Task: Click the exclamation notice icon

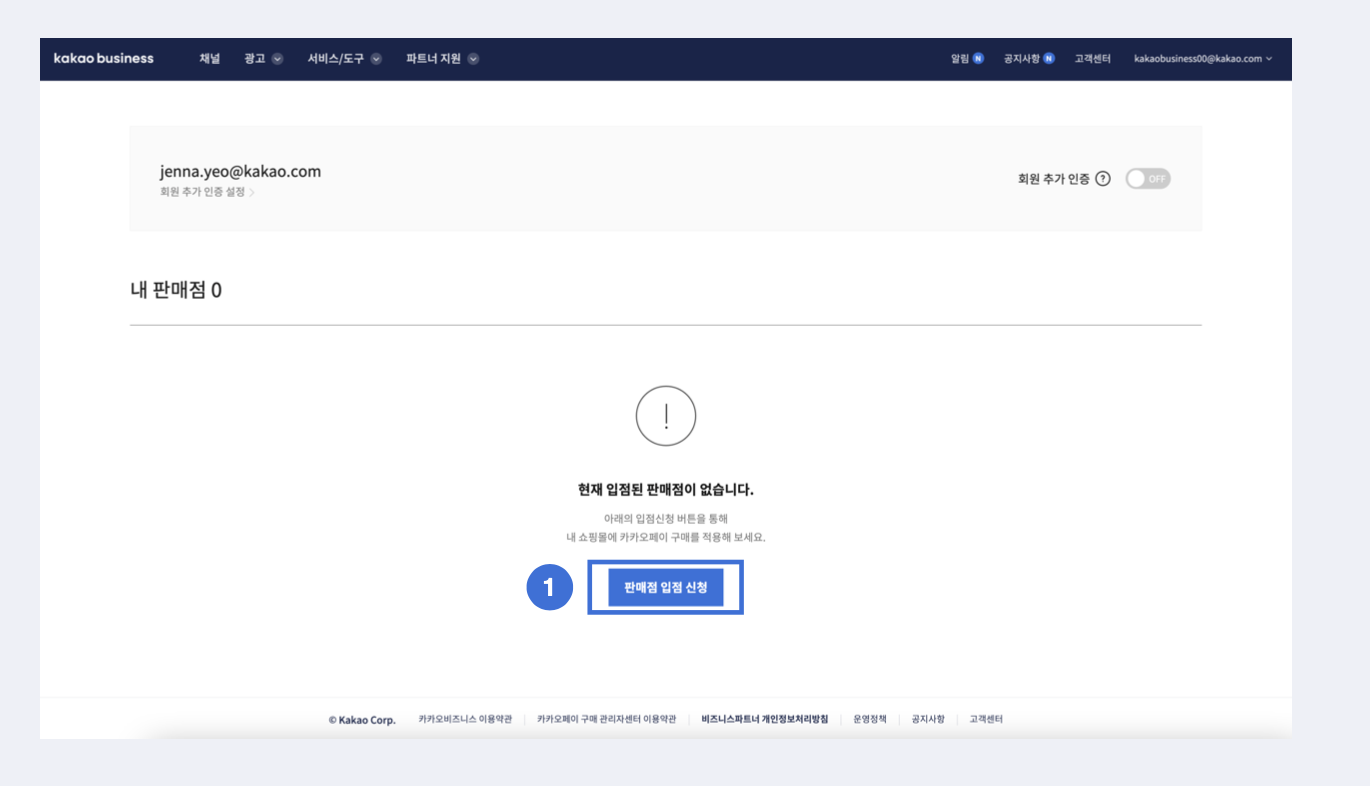Action: point(666,416)
